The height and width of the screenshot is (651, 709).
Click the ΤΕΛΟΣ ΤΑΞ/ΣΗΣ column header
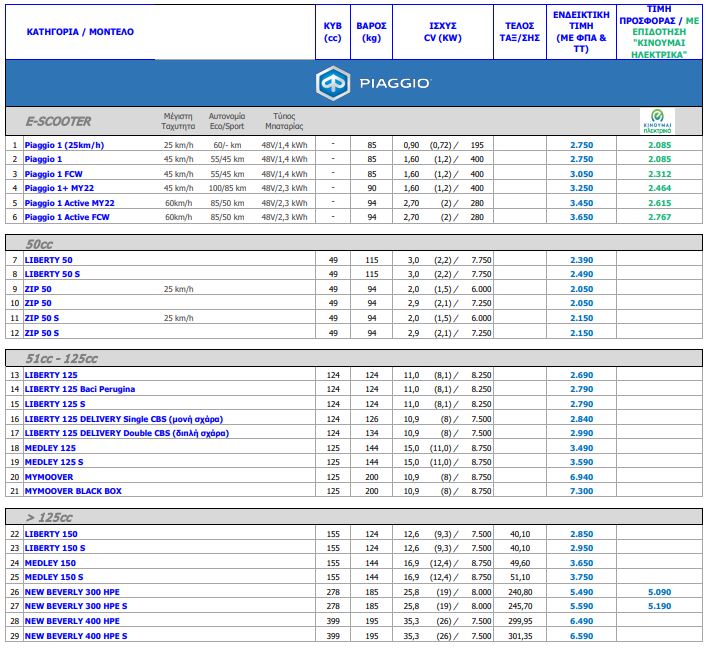click(x=520, y=32)
